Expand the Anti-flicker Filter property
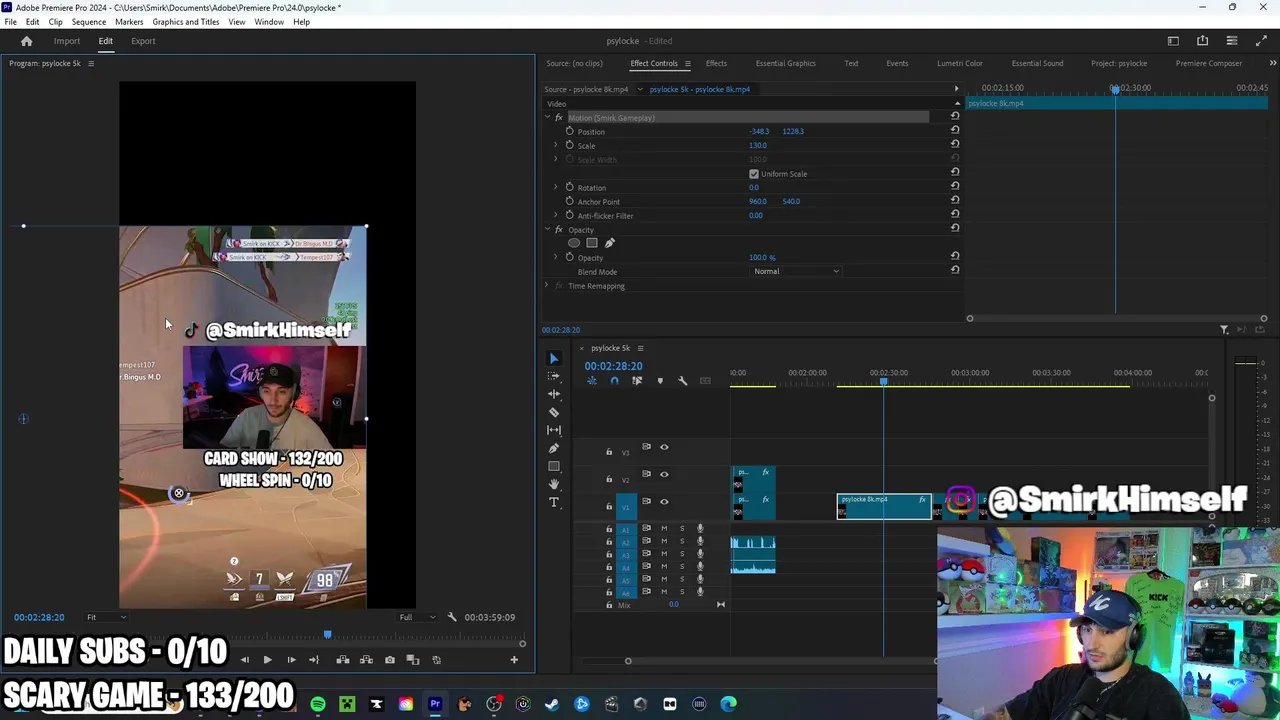This screenshot has width=1280, height=720. coord(556,215)
